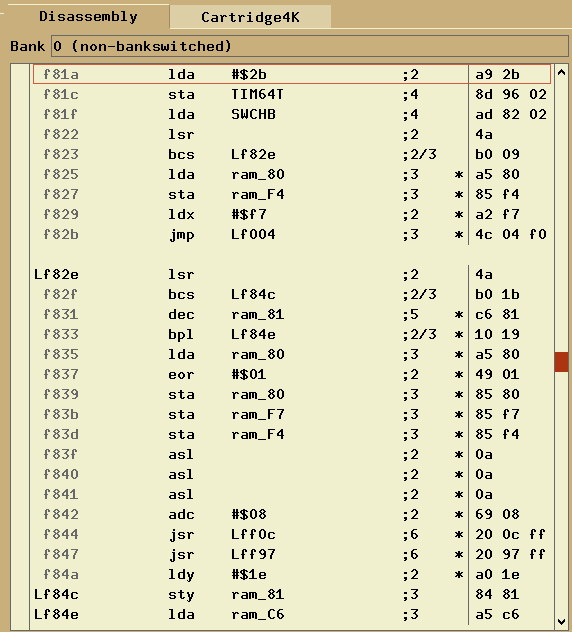Click the bytes 4c 04 f0
Viewport: 572px width, 632px height.
511,234
